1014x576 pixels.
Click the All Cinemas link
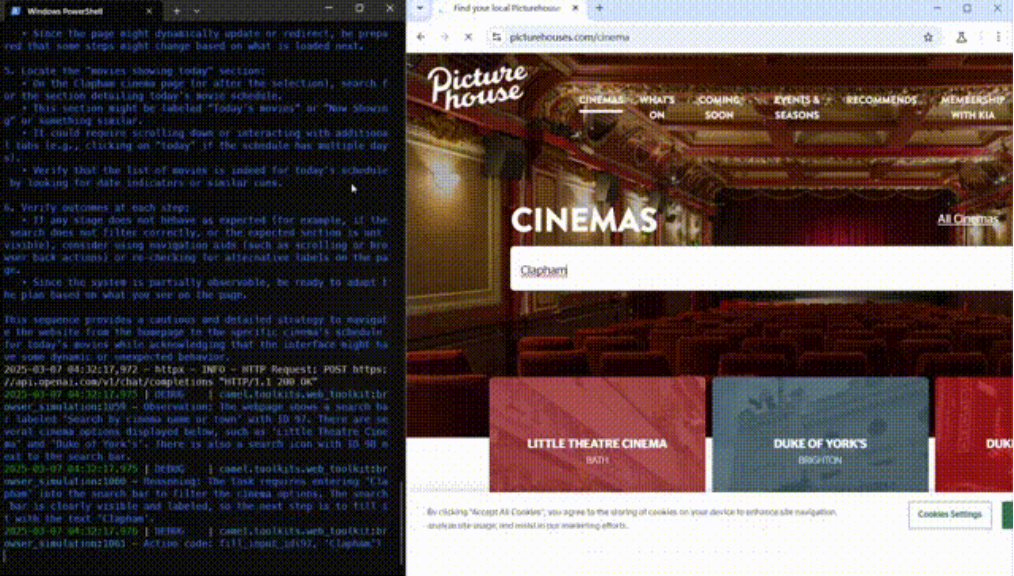967,219
